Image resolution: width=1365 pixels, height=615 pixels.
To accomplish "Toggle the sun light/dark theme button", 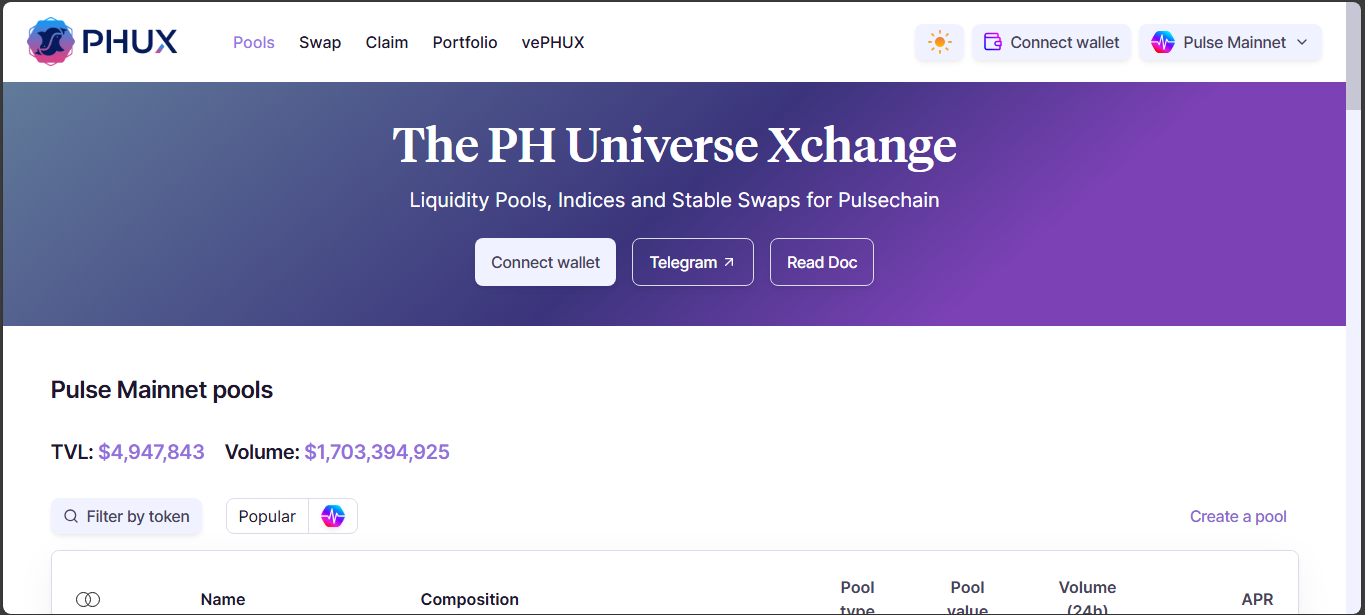I will 939,42.
